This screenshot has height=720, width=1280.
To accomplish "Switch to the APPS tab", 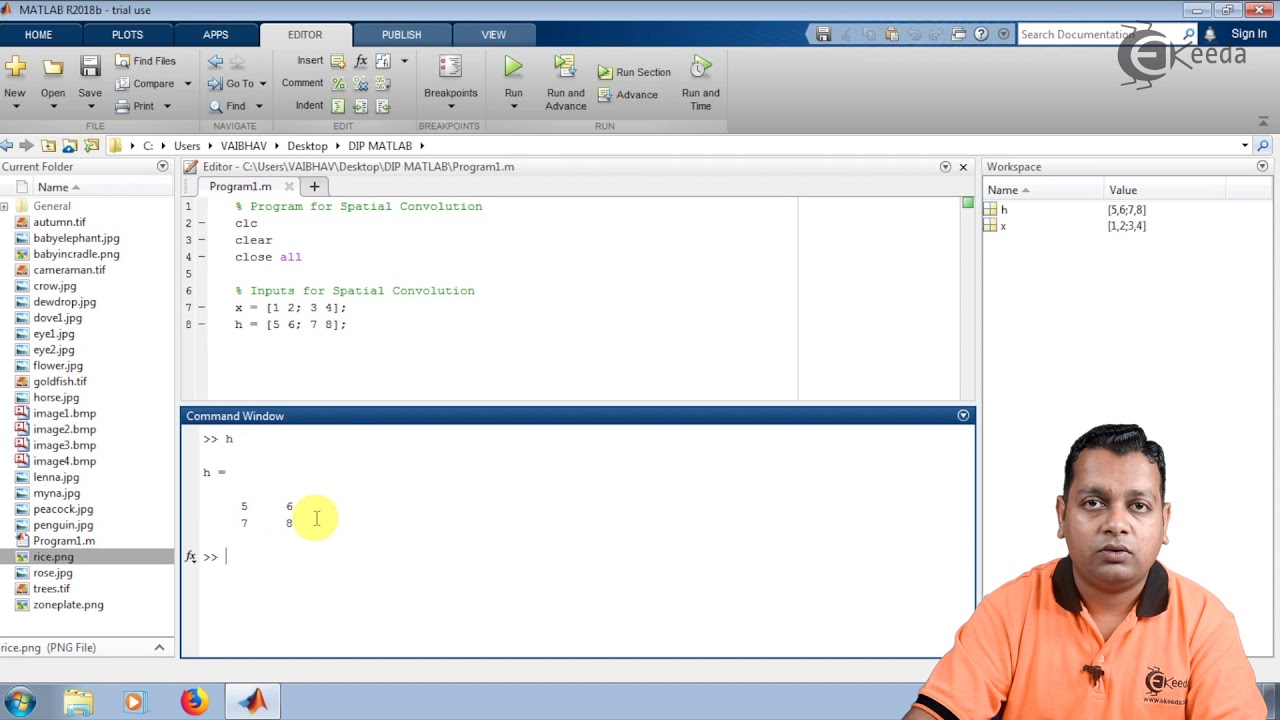I will (x=216, y=34).
